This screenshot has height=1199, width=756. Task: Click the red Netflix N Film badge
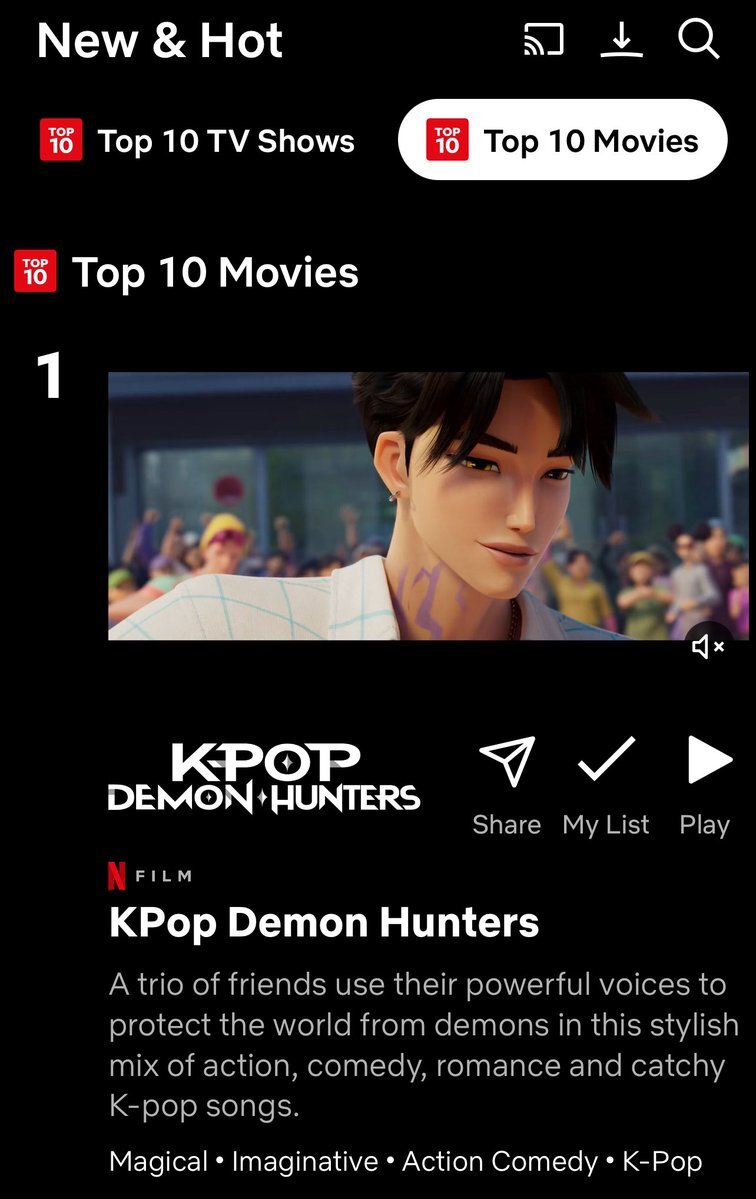click(x=150, y=876)
